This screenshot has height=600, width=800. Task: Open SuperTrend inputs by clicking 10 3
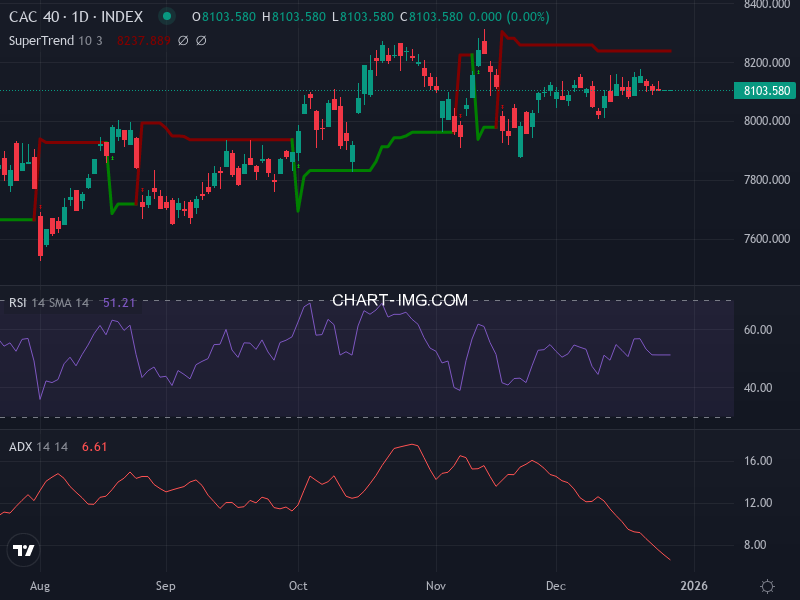pyautogui.click(x=89, y=40)
